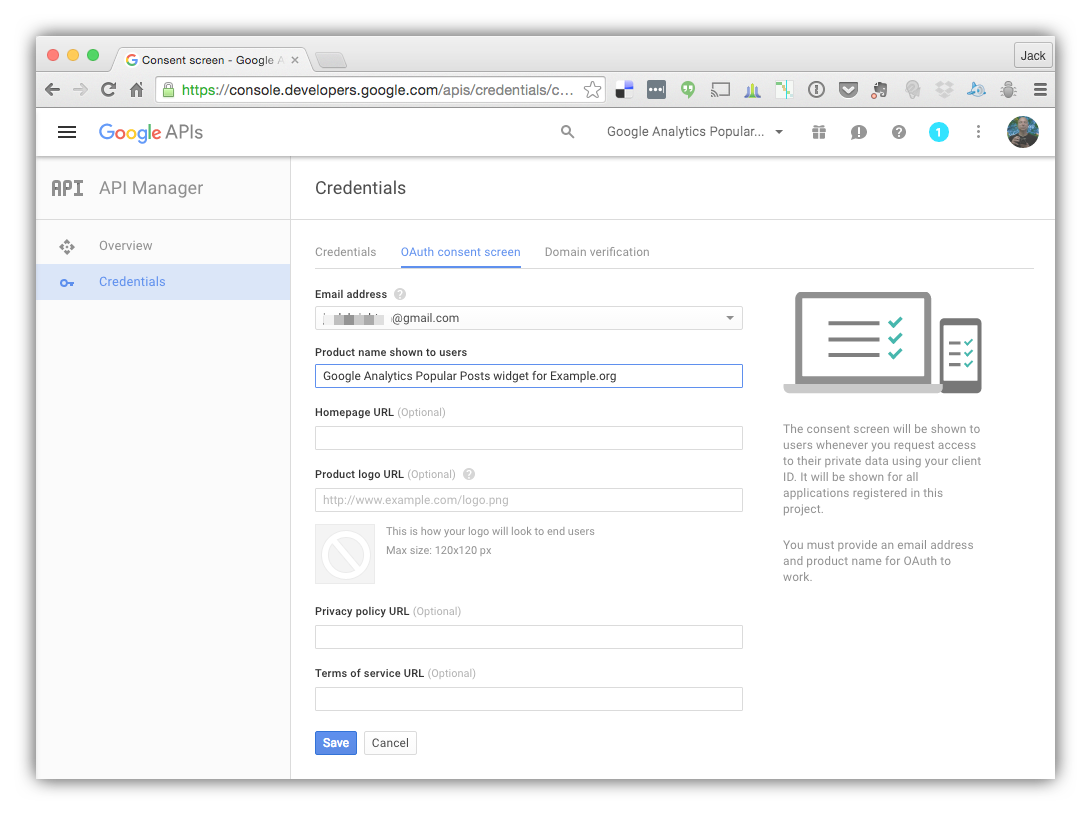Open the Dropbox extension icon
The image size is (1091, 815).
coord(944,90)
